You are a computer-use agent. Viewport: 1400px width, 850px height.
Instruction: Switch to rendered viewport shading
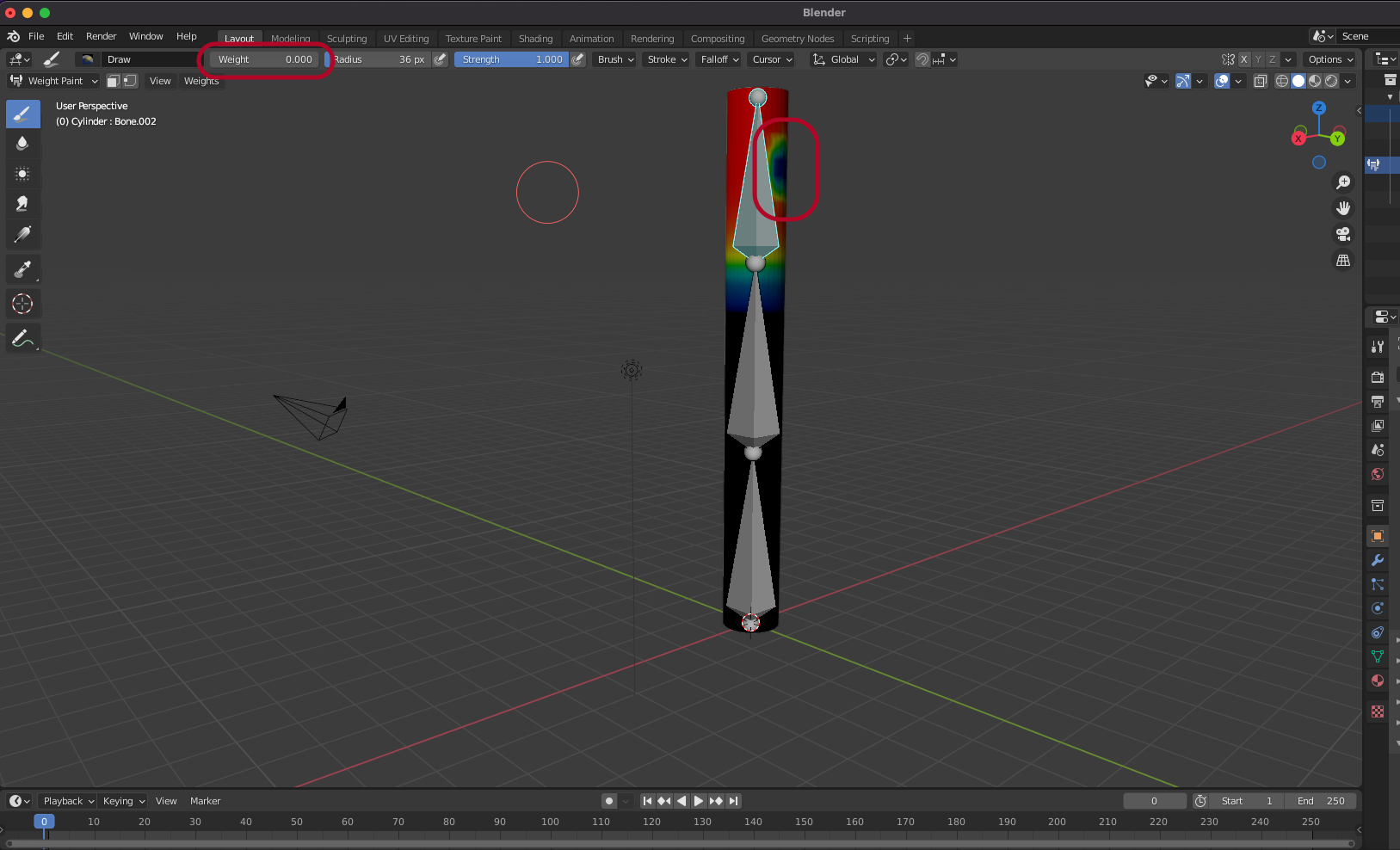(1331, 81)
